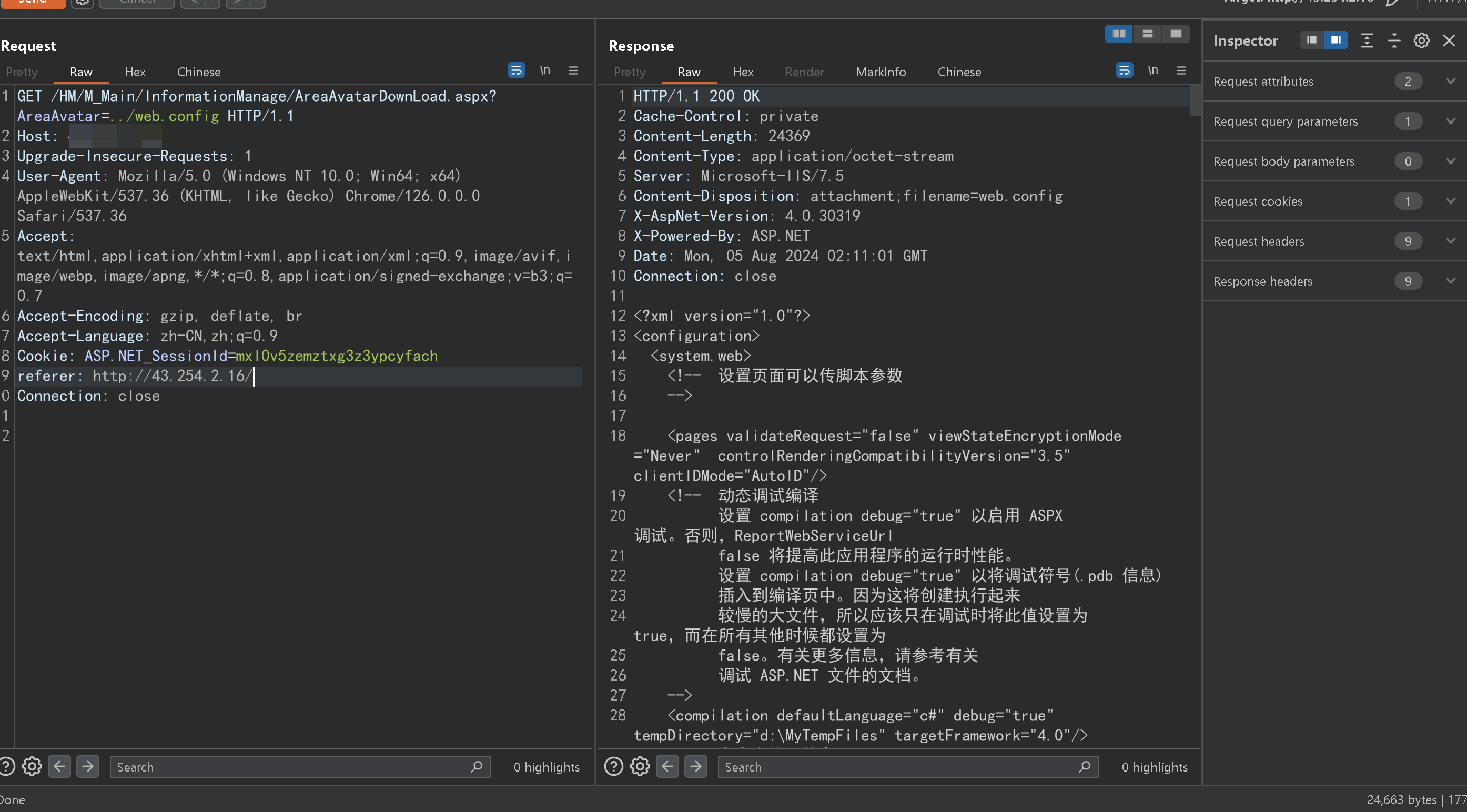Click the Response search input field
1467x812 pixels.
900,766
